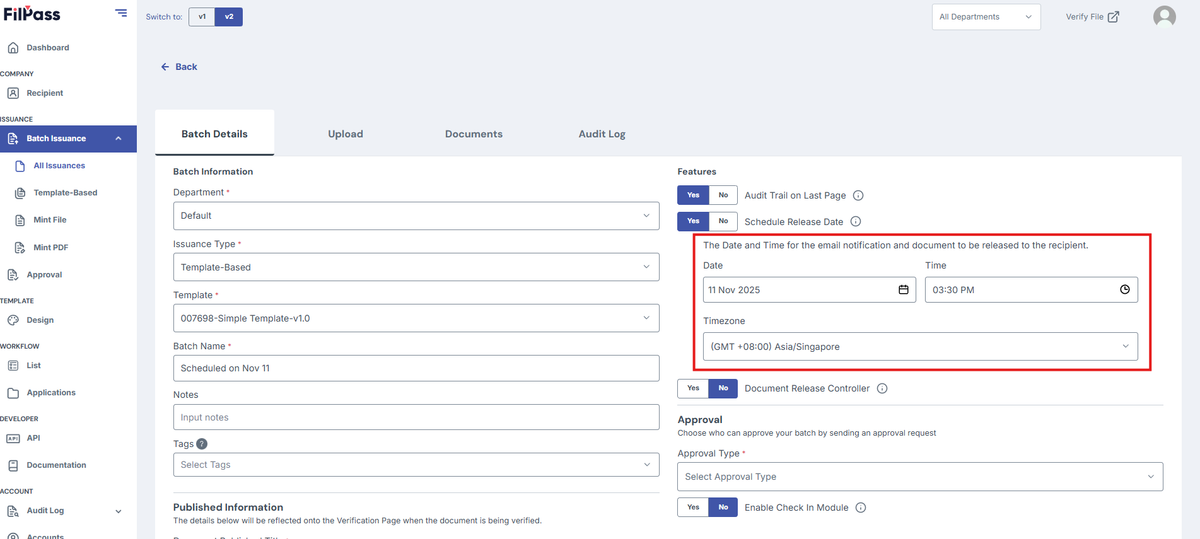Screen dimensions: 1200x539
Task: Switch to the Batch Details tab
Action: click(x=214, y=134)
